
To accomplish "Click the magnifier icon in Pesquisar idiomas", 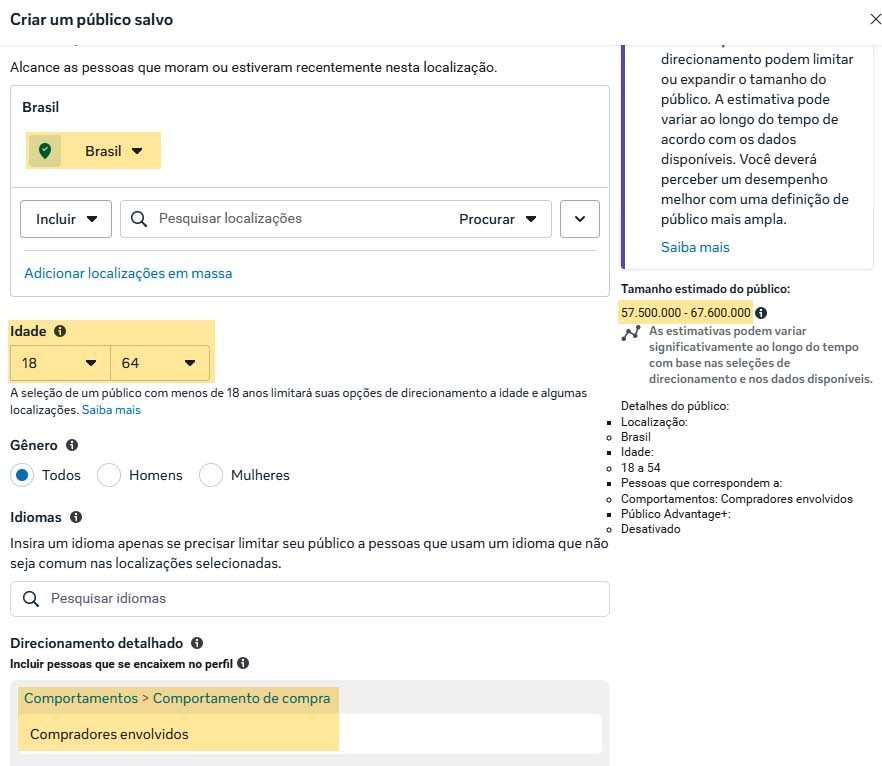I will [x=31, y=599].
